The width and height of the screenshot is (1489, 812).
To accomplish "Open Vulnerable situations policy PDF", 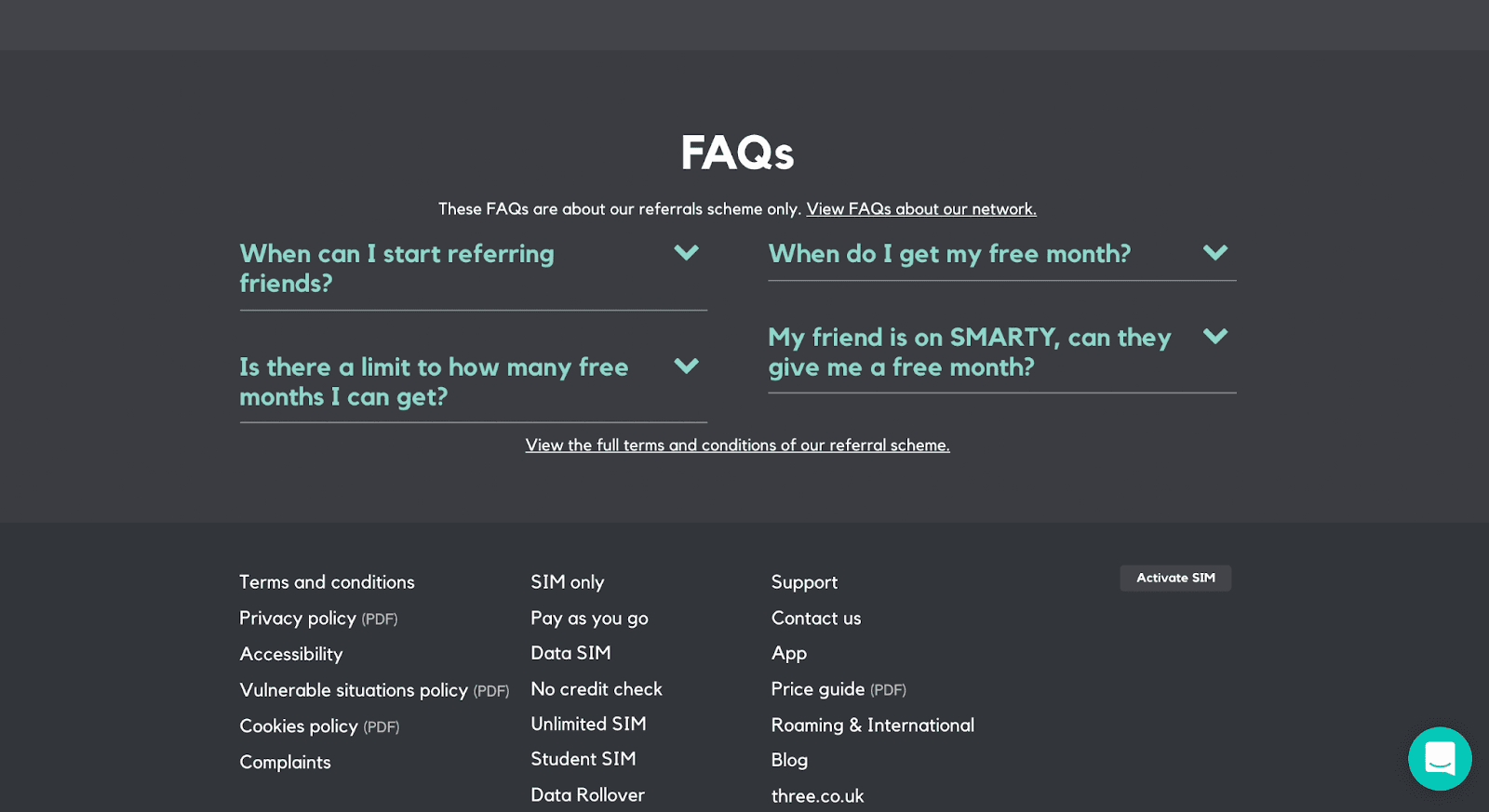I will pyautogui.click(x=373, y=690).
